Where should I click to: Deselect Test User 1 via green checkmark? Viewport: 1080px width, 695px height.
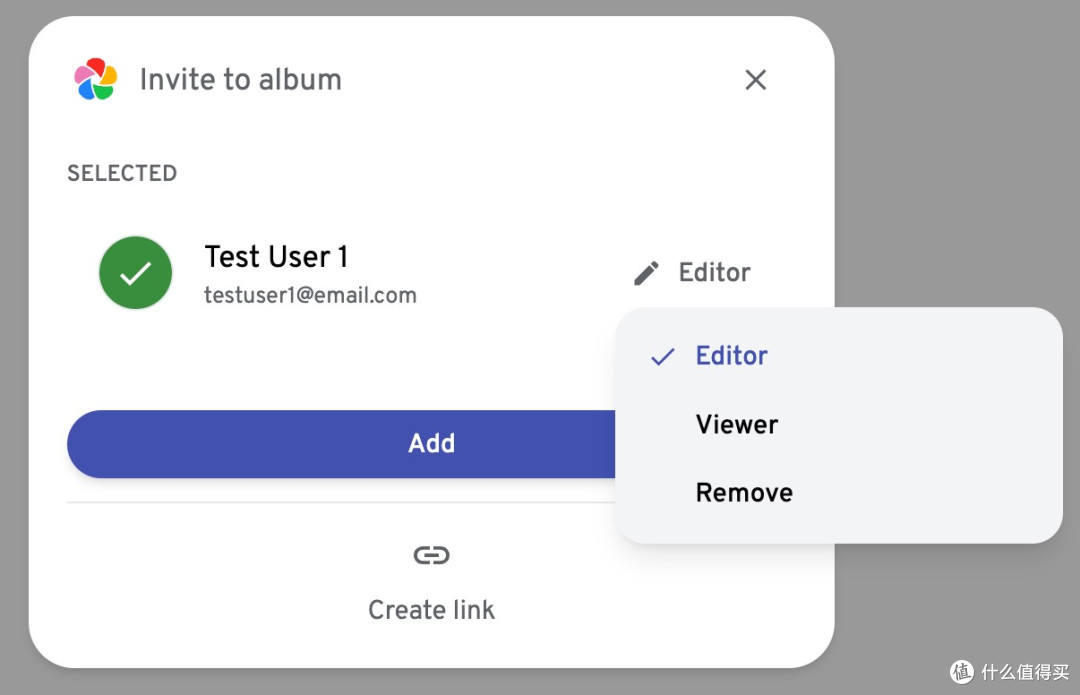pos(136,273)
